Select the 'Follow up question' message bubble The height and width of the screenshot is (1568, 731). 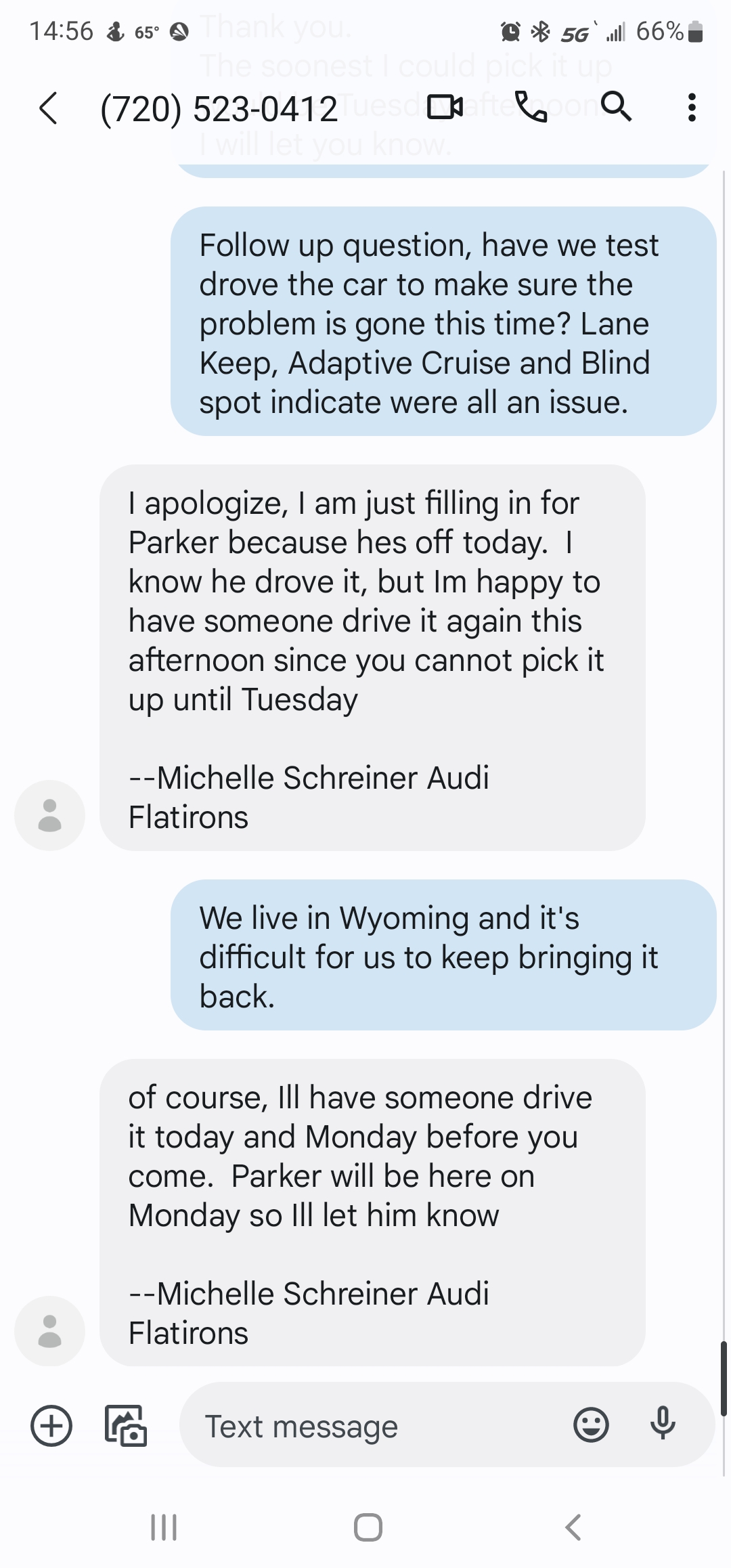click(443, 322)
